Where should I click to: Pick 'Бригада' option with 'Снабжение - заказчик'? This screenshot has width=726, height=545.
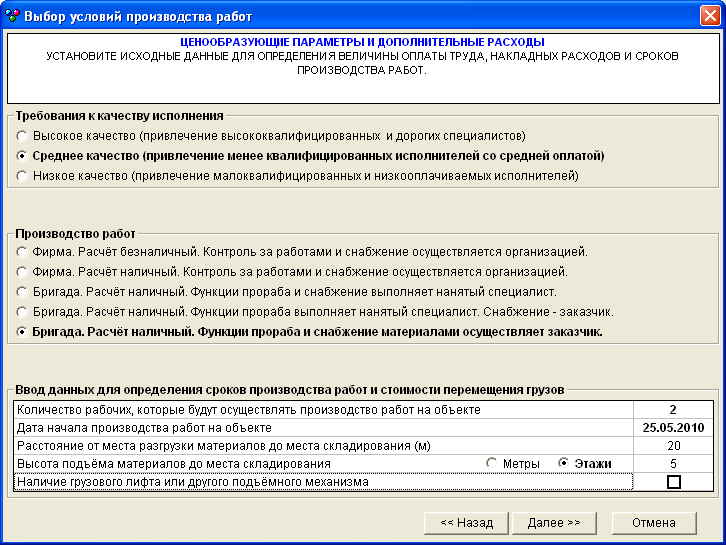pyautogui.click(x=23, y=312)
